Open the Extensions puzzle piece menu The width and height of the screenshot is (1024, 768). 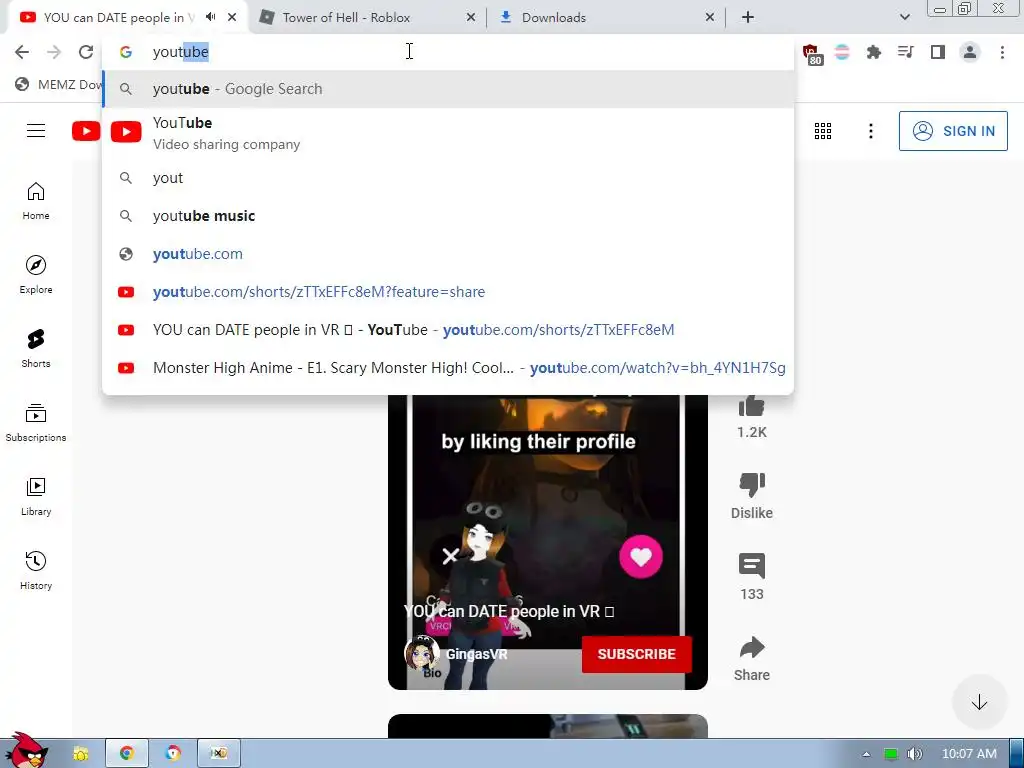[x=873, y=52]
